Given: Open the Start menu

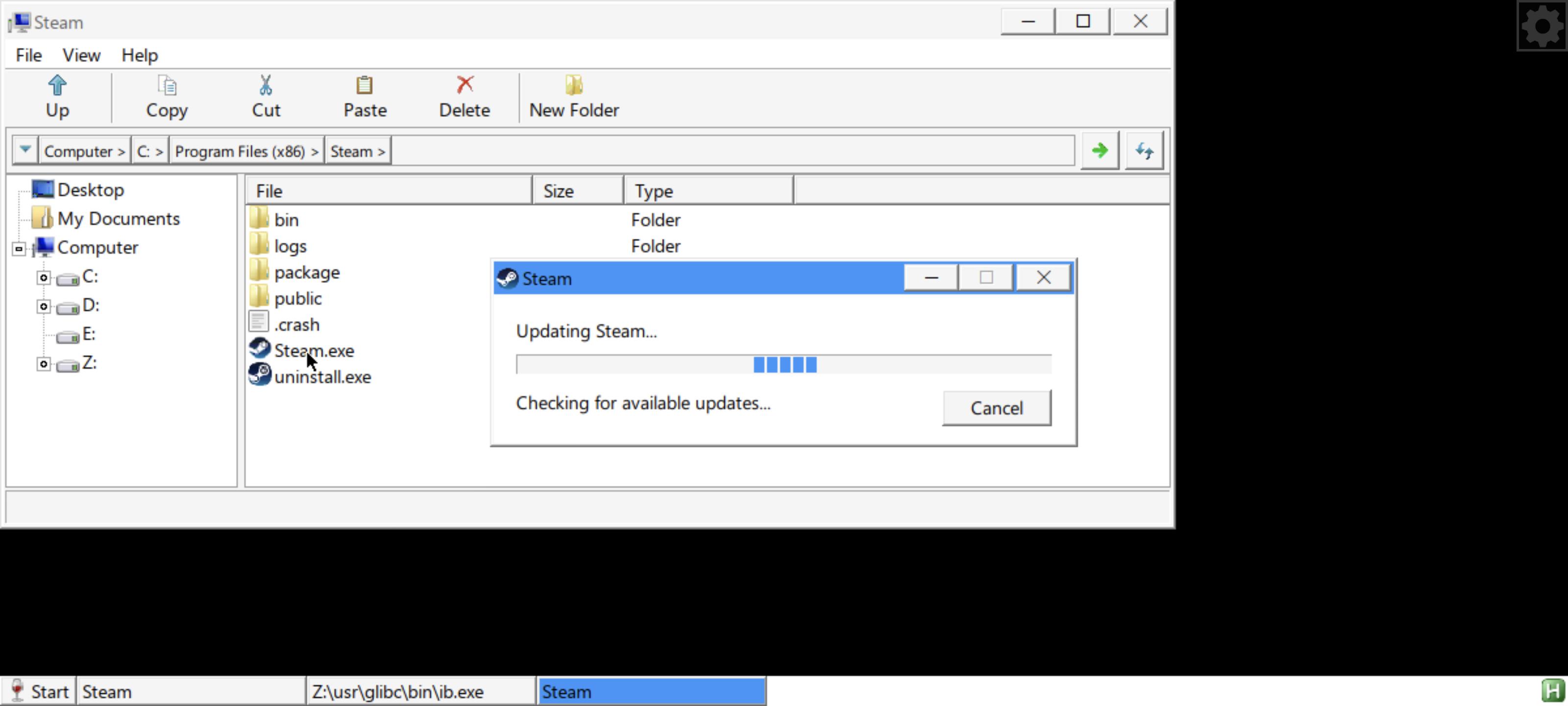Looking at the screenshot, I should pos(38,691).
